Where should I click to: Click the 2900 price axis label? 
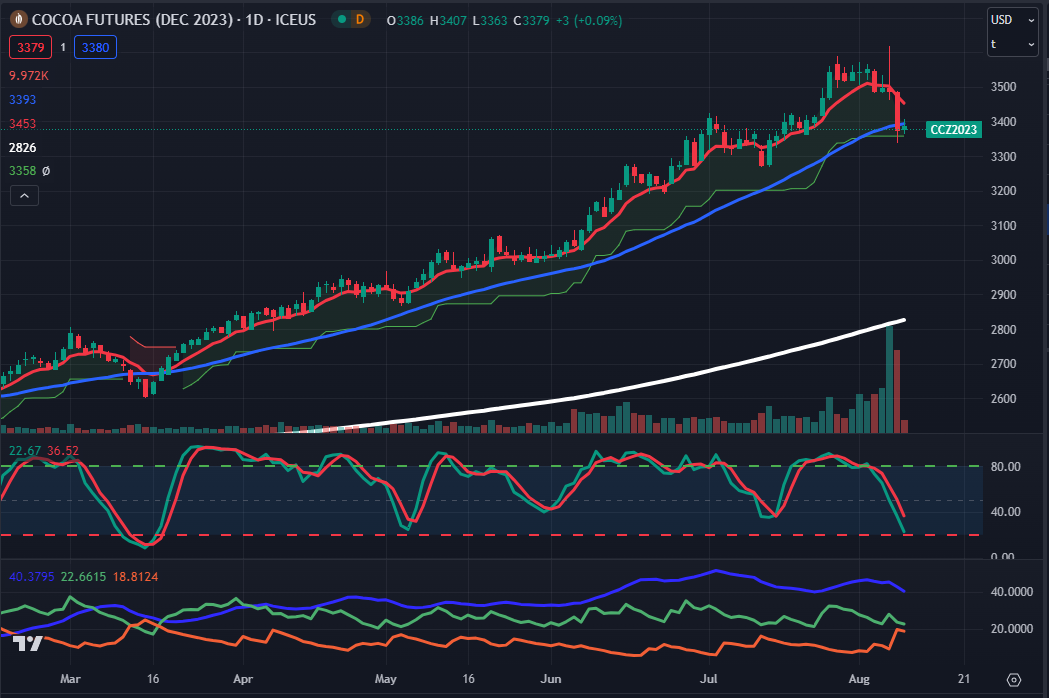[1003, 294]
